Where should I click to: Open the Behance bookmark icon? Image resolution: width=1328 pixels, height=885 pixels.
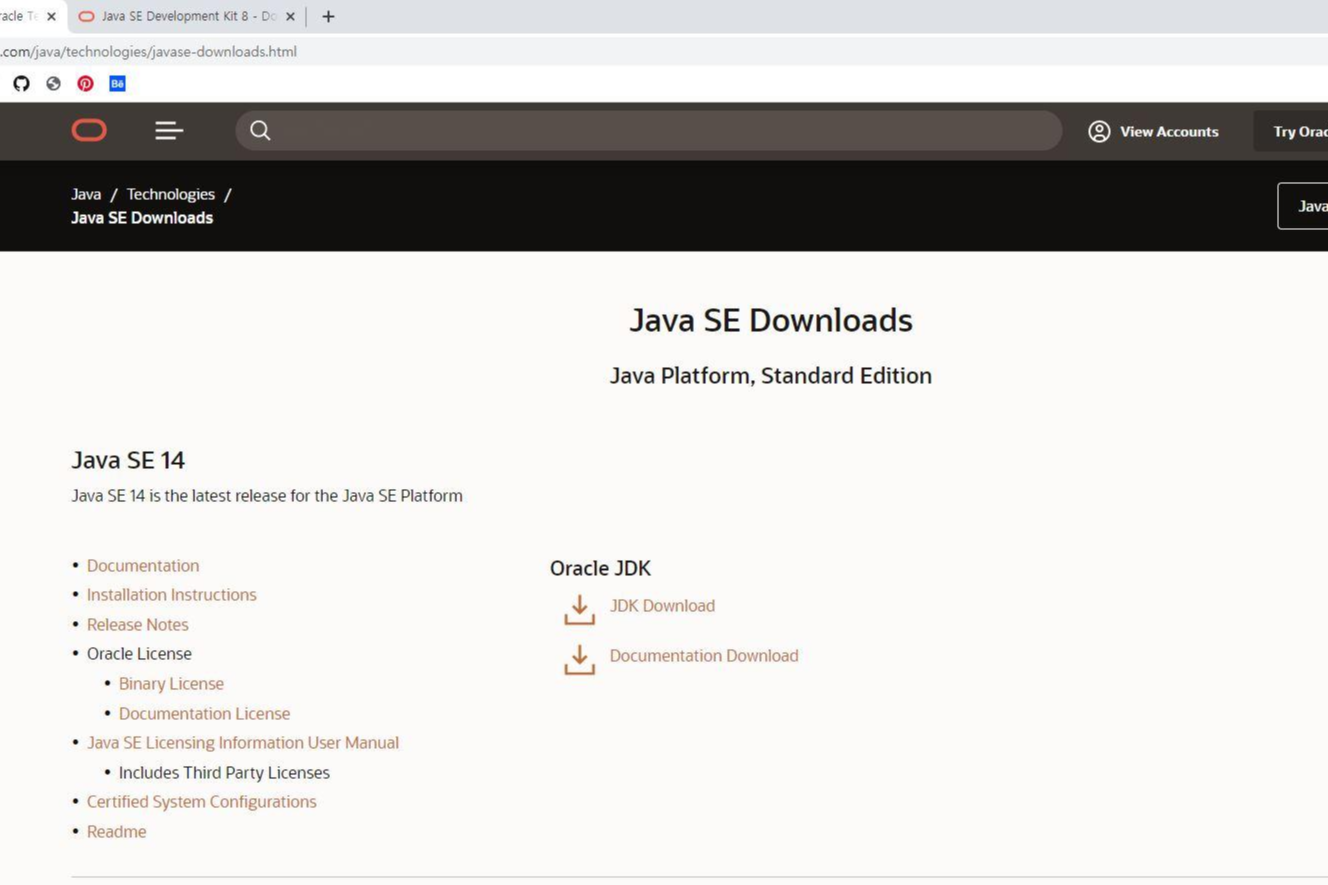(117, 84)
